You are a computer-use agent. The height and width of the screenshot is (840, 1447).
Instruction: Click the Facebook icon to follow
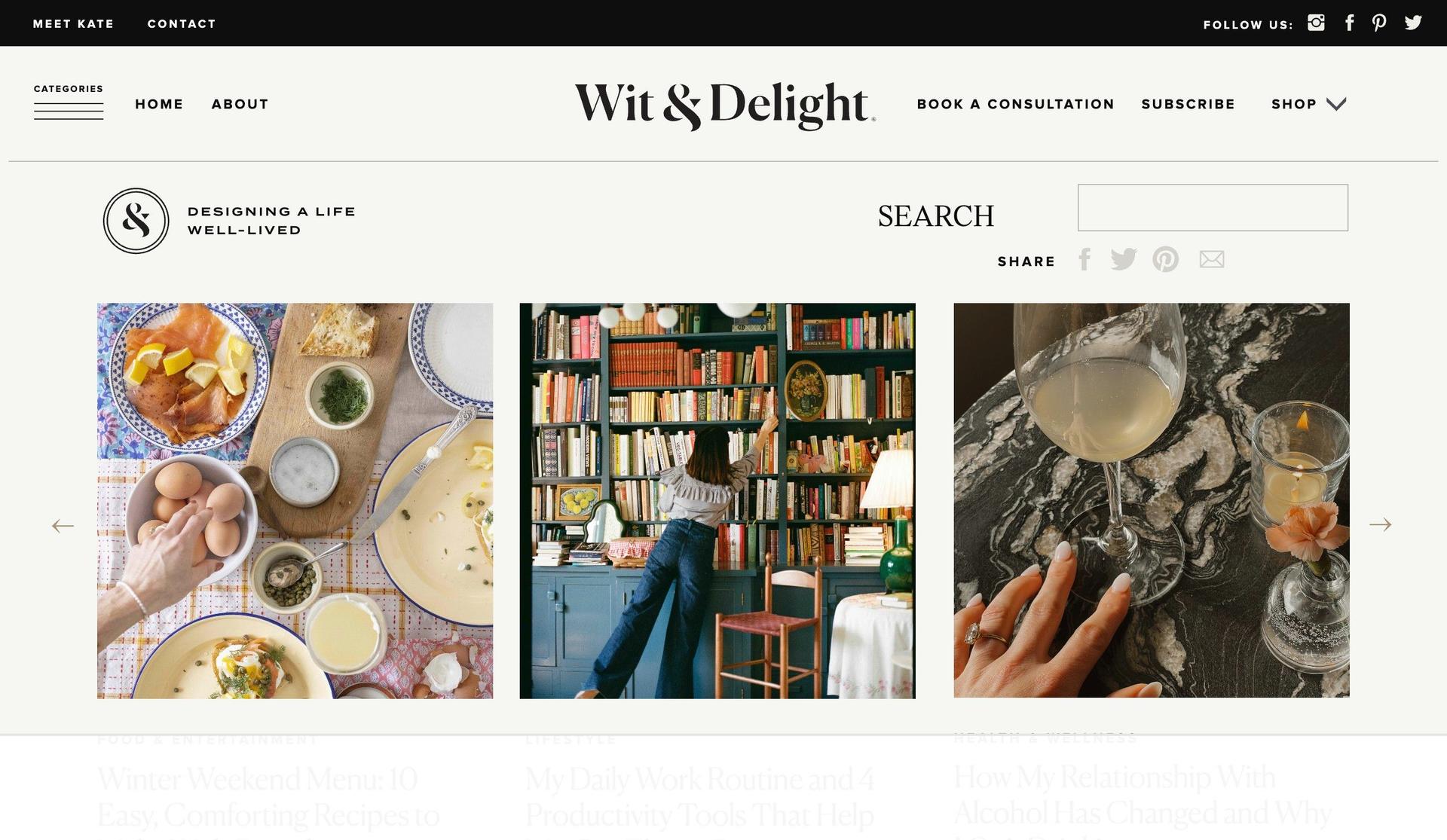coord(1348,22)
